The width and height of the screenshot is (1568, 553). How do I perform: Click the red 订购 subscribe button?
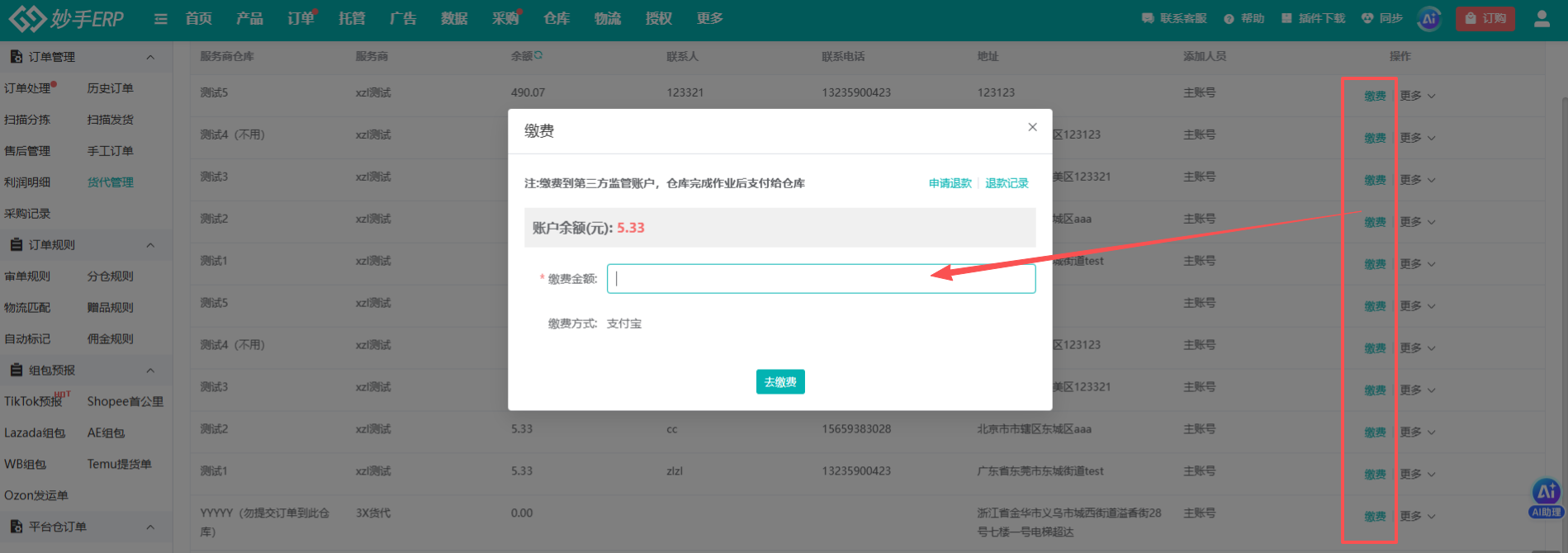[x=1485, y=18]
